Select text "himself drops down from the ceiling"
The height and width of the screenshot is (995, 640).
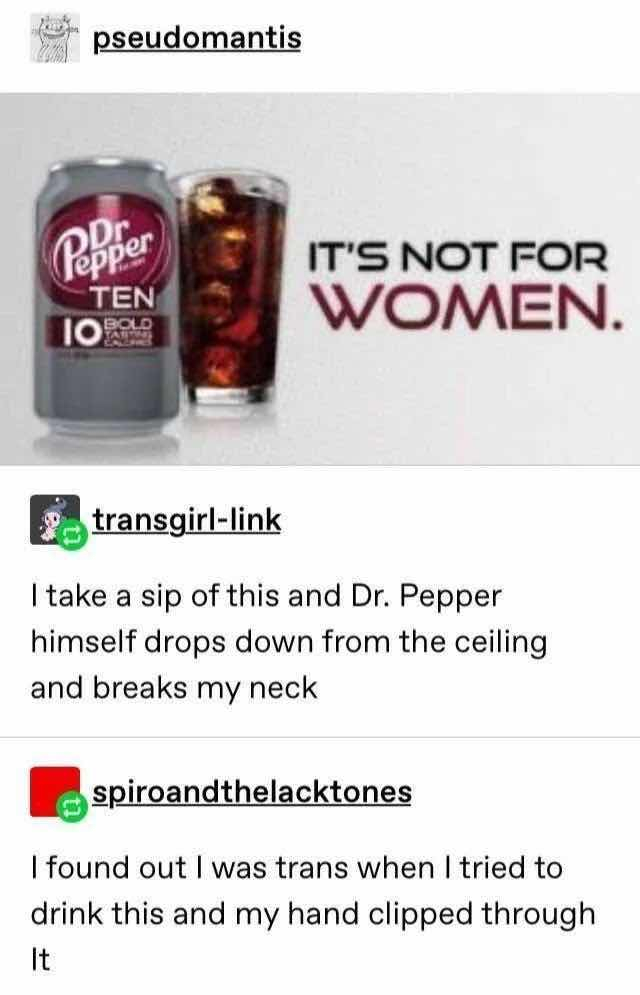pyautogui.click(x=289, y=642)
